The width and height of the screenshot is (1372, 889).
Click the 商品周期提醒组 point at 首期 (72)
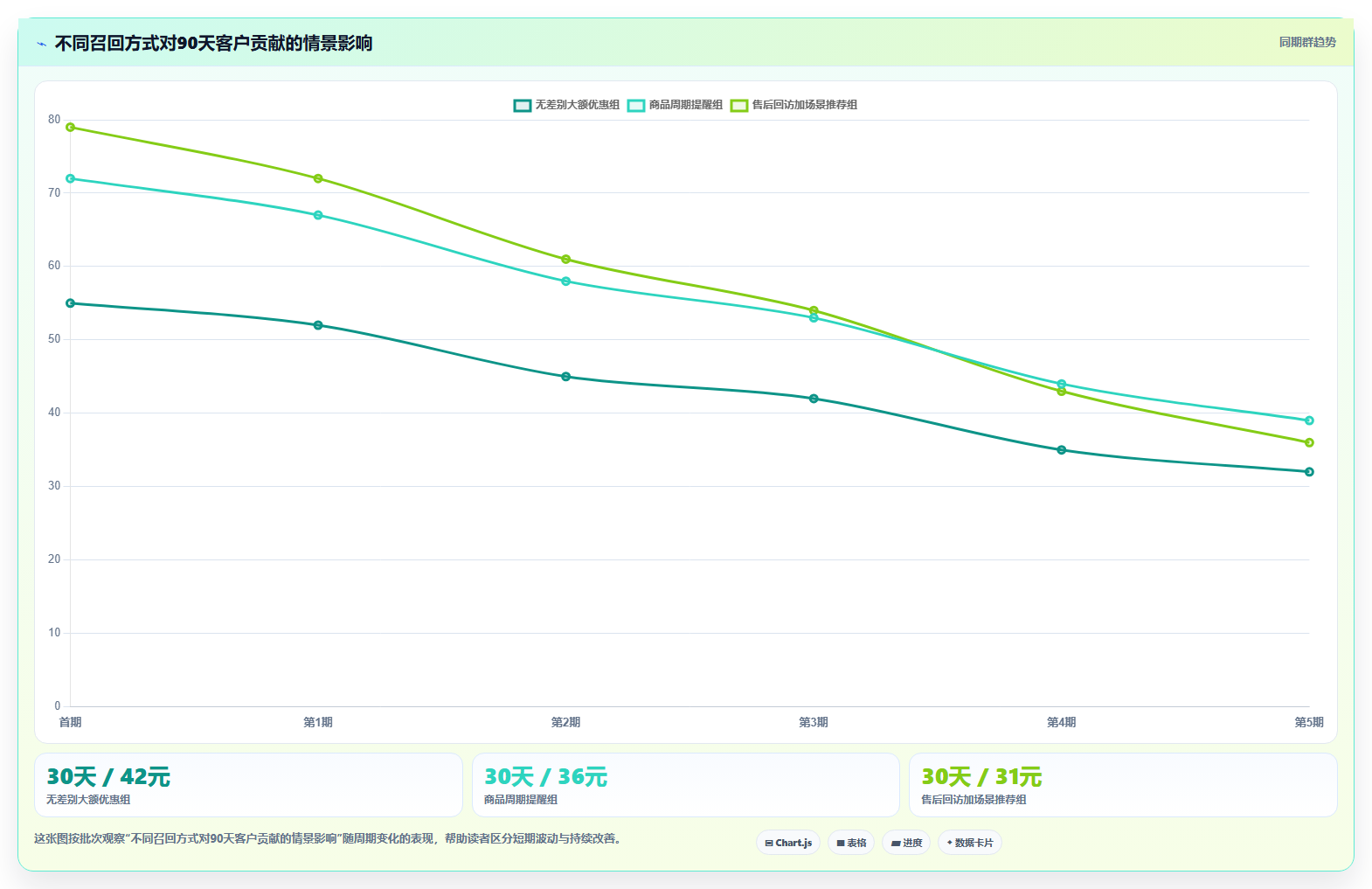click(70, 178)
